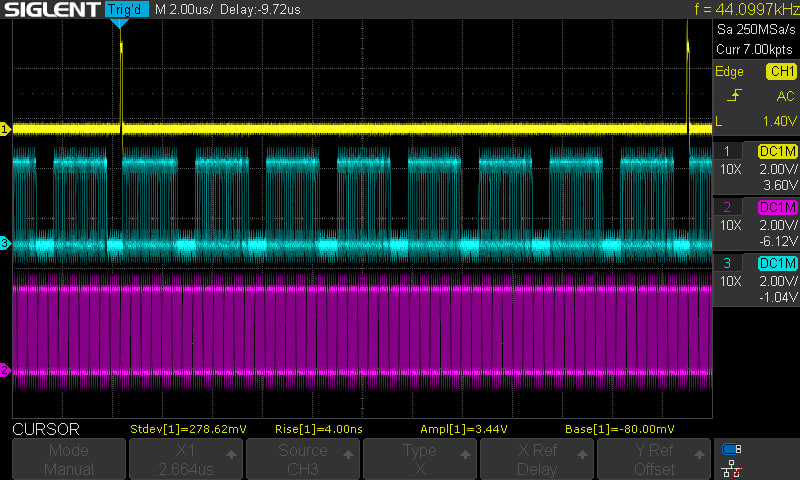This screenshot has width=800, height=480.
Task: Click the yellow DC1M coupling badge
Action: 778,151
